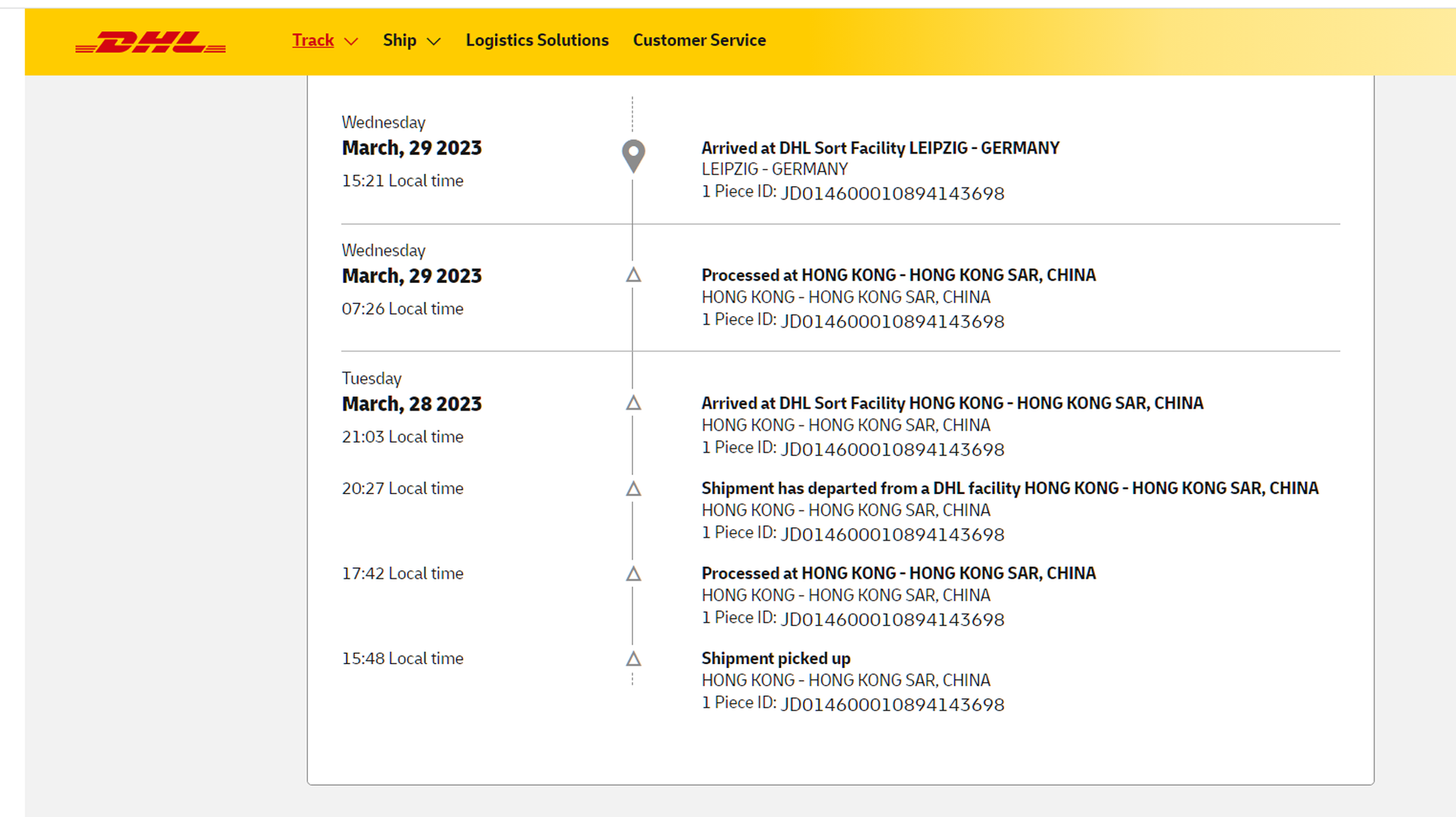
Task: Click the Piece ID under the Leipzig entry
Action: click(x=891, y=194)
